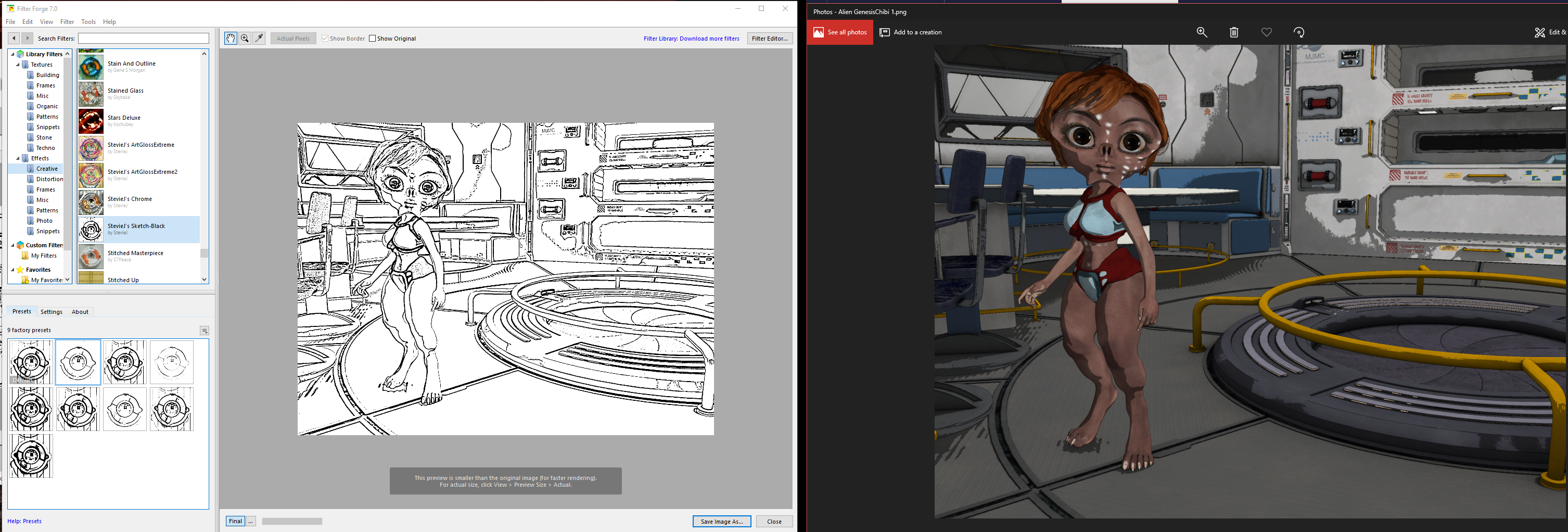The height and width of the screenshot is (532, 1568).
Task: Select the first factory preset labeled Default
Action: click(31, 362)
